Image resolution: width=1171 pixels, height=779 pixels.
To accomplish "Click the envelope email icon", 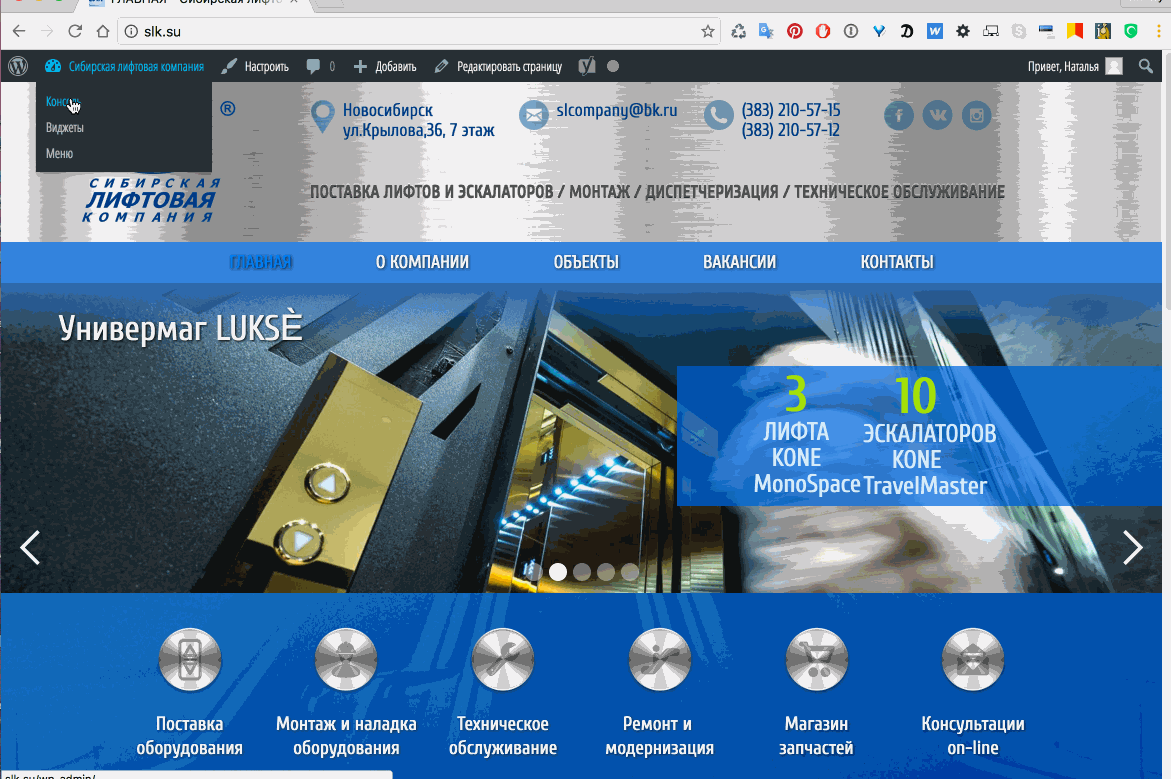I will [533, 115].
